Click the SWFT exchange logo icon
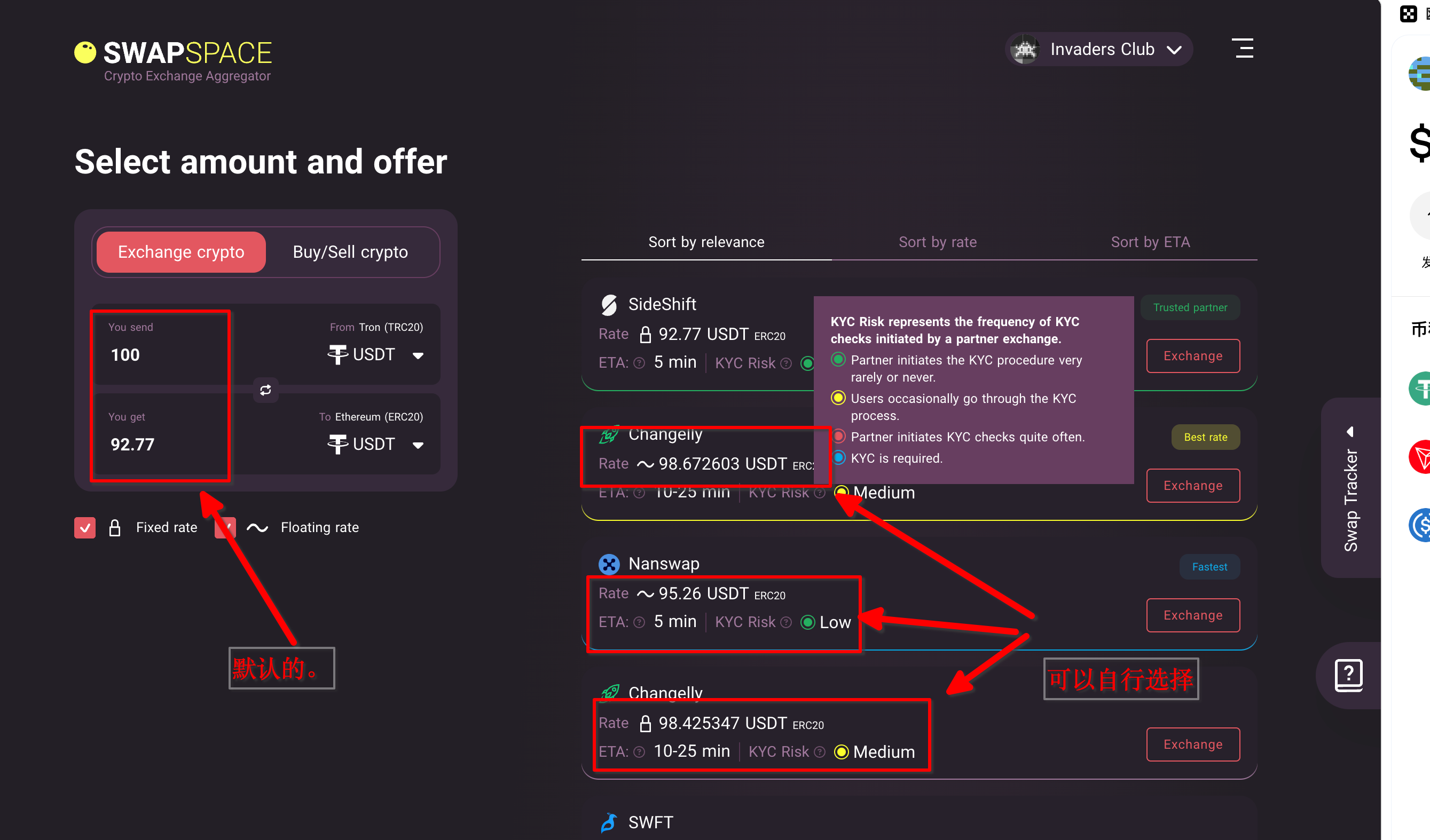1430x840 pixels. coord(609,822)
